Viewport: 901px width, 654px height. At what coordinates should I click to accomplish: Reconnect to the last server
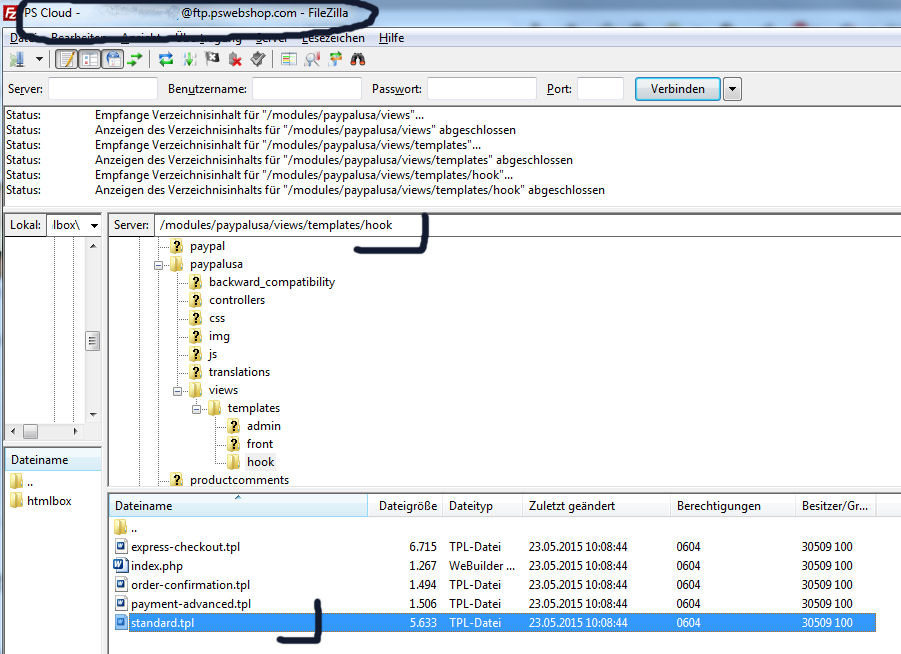point(258,59)
